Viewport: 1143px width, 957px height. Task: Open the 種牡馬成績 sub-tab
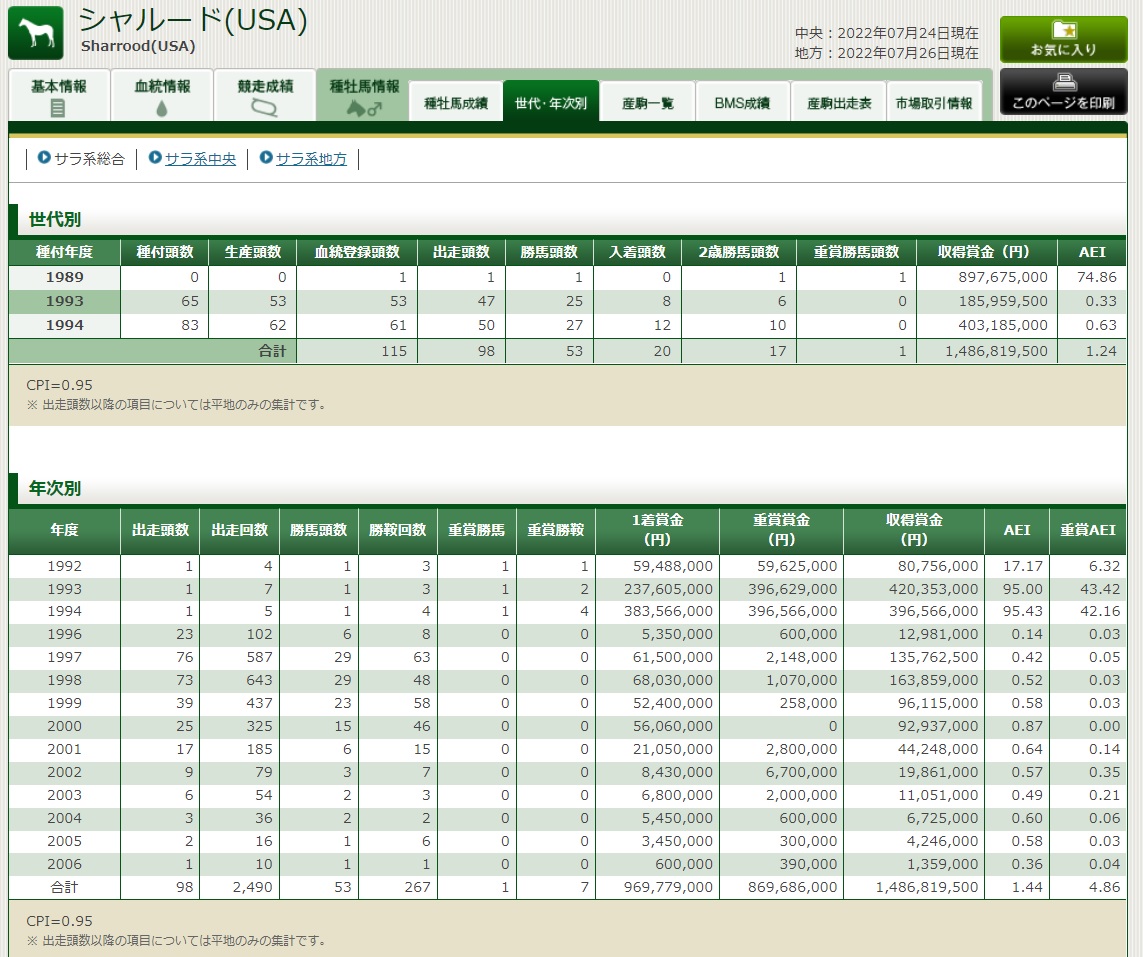tap(456, 103)
